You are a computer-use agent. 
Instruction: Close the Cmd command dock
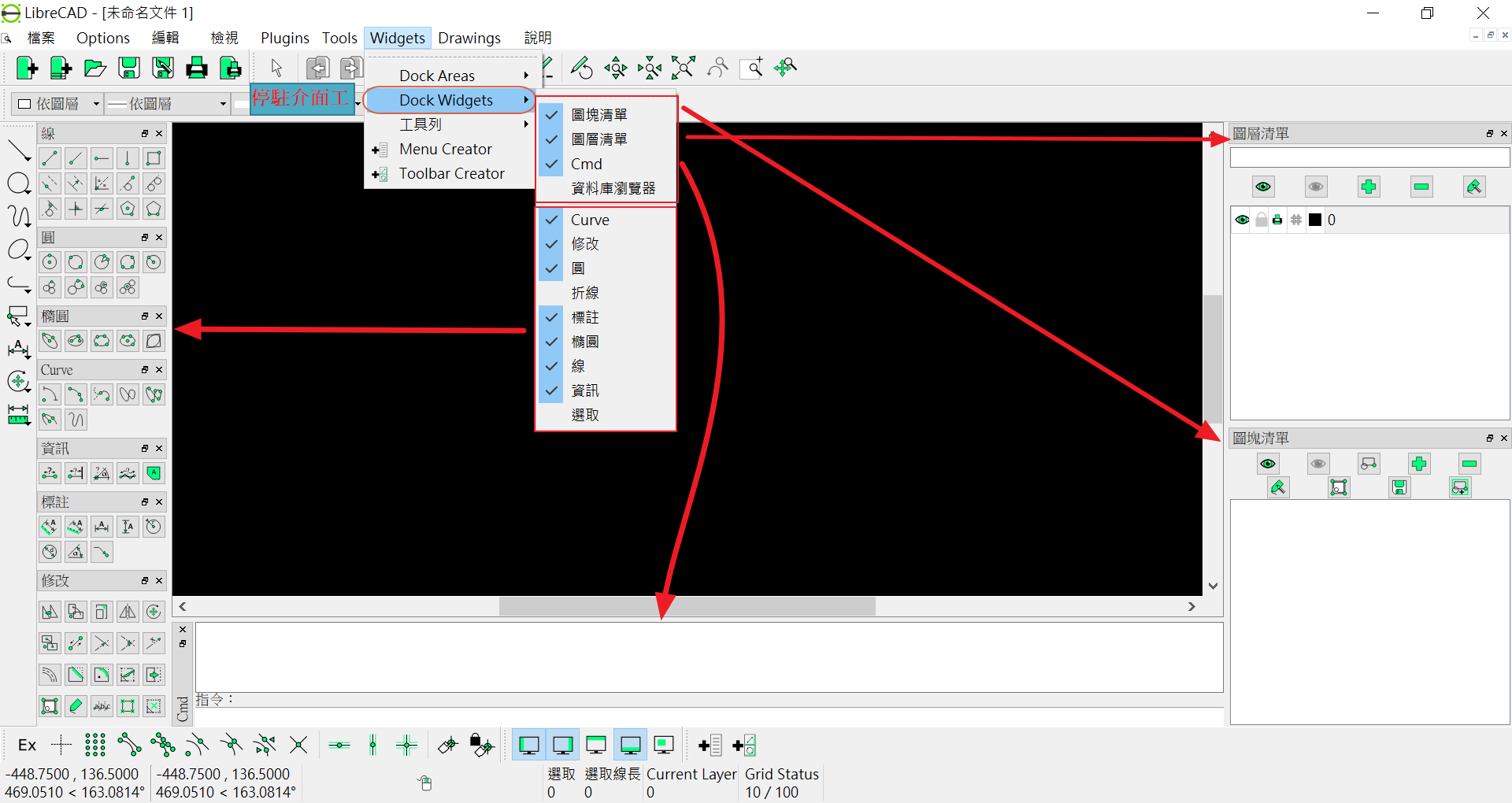click(x=183, y=630)
